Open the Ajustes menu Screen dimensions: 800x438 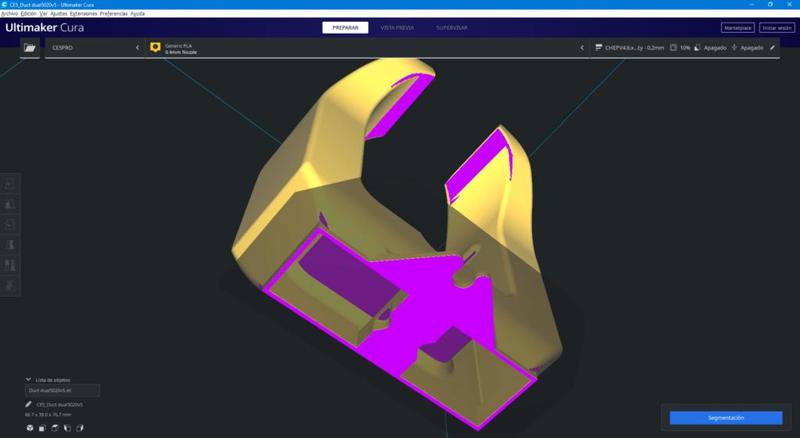coord(59,14)
